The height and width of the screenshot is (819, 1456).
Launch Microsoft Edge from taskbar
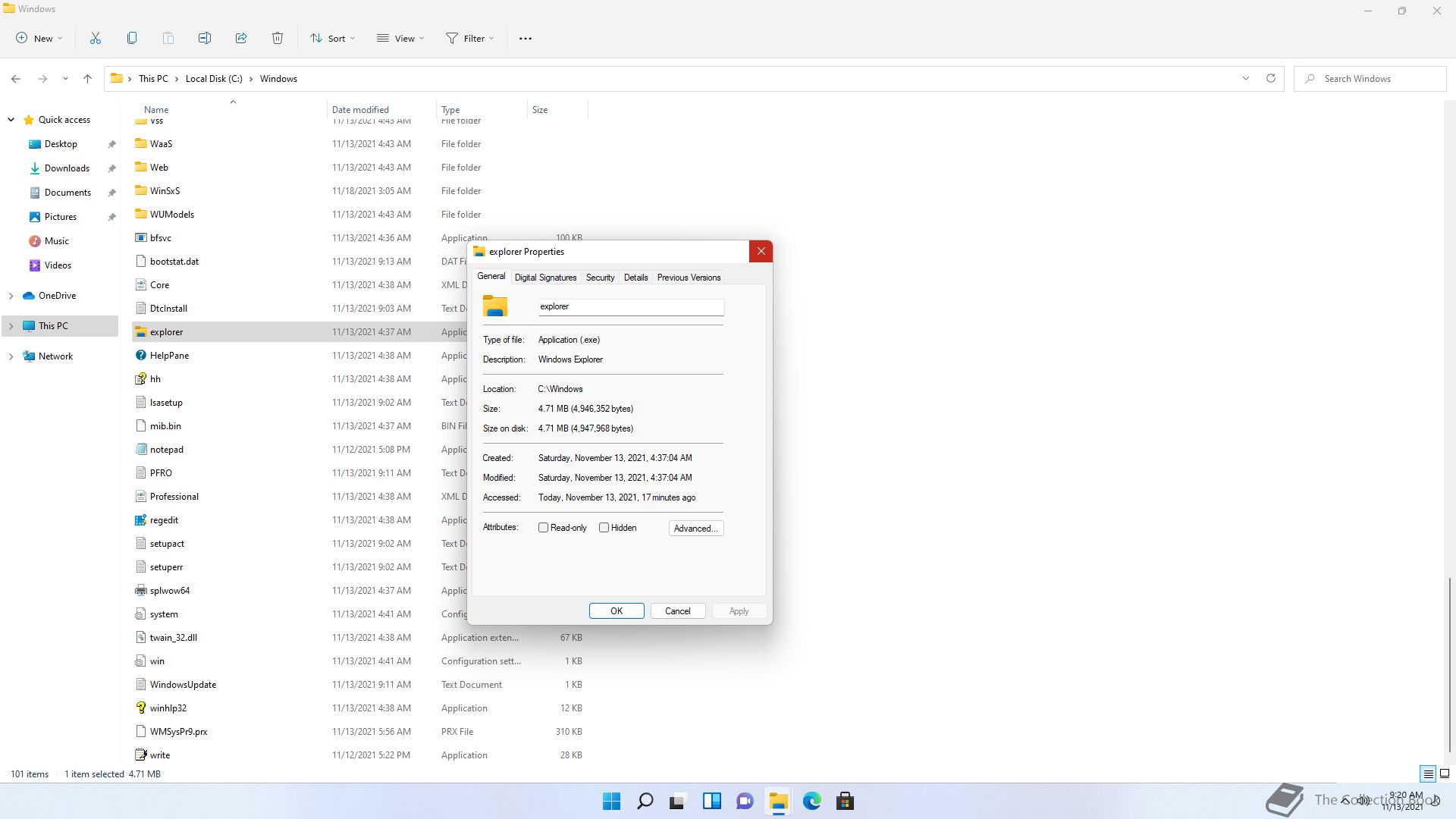coord(811,801)
